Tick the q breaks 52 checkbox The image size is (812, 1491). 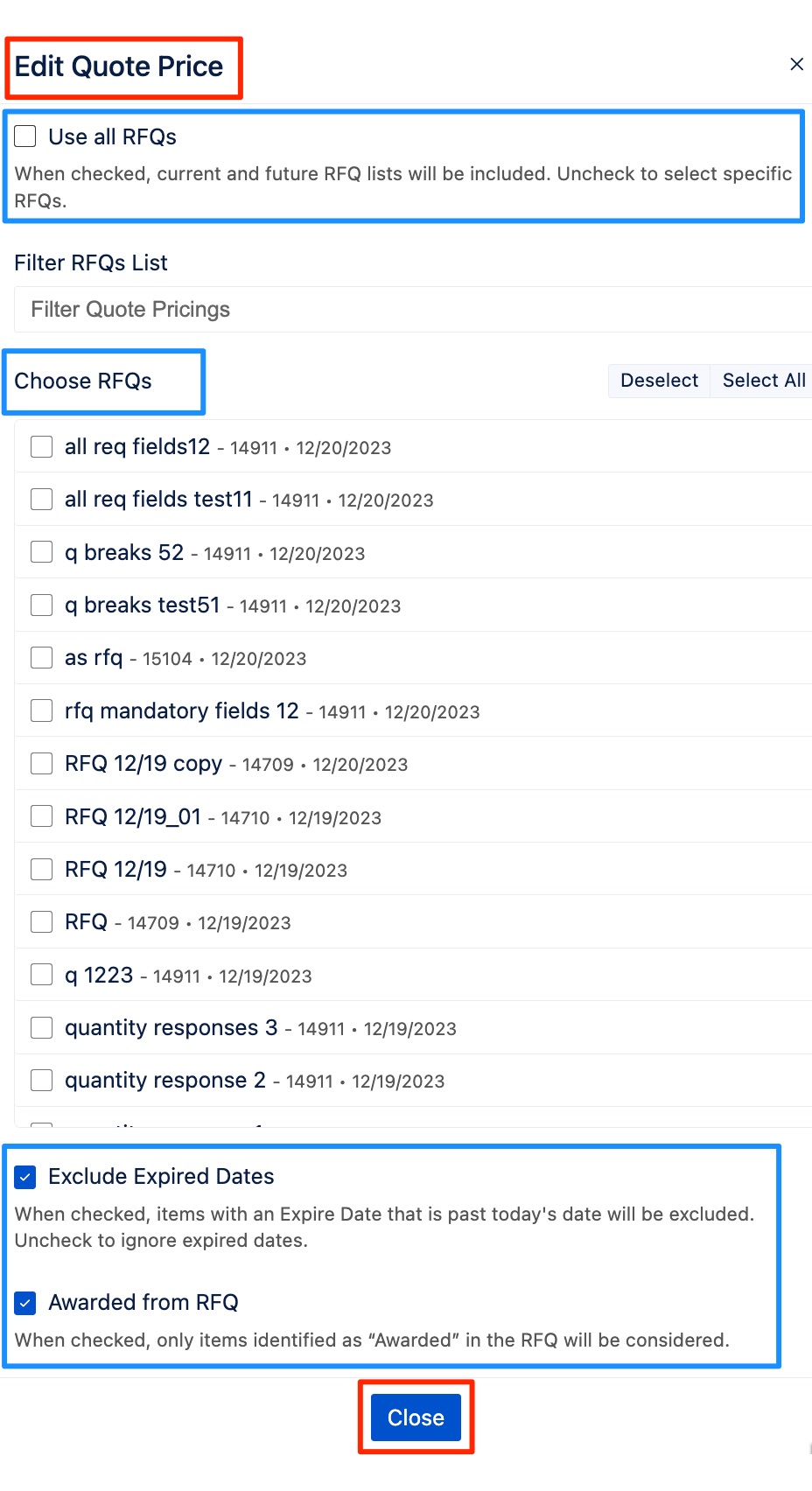click(41, 552)
